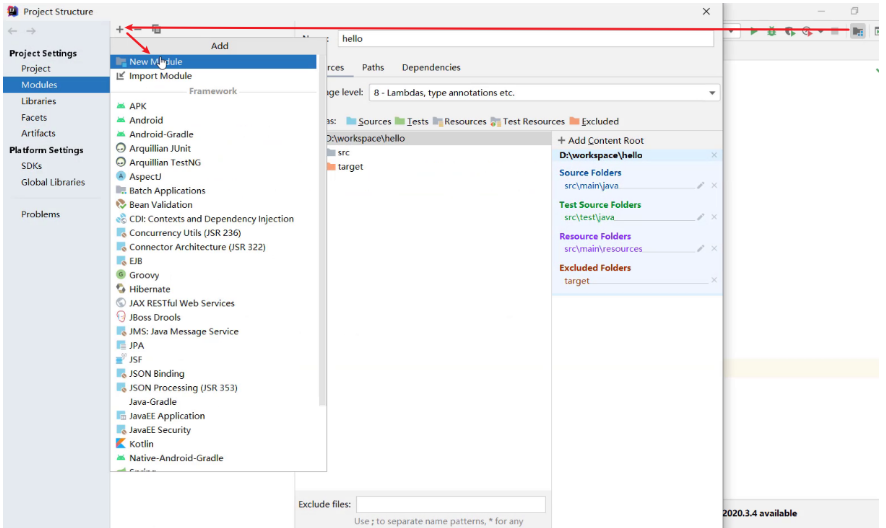Mark as Tests button
This screenshot has width=886, height=528.
[x=411, y=122]
